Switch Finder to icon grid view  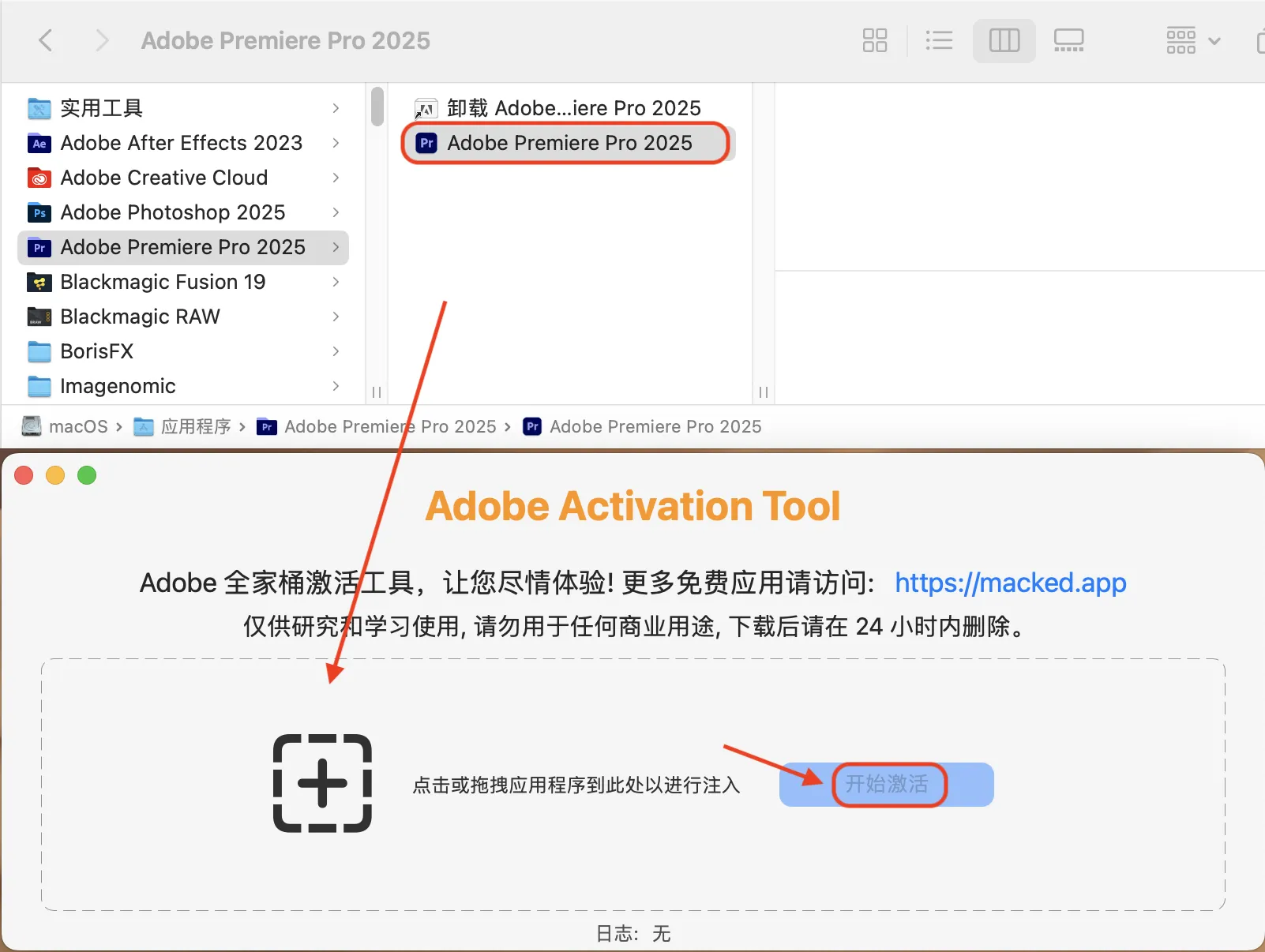click(874, 40)
